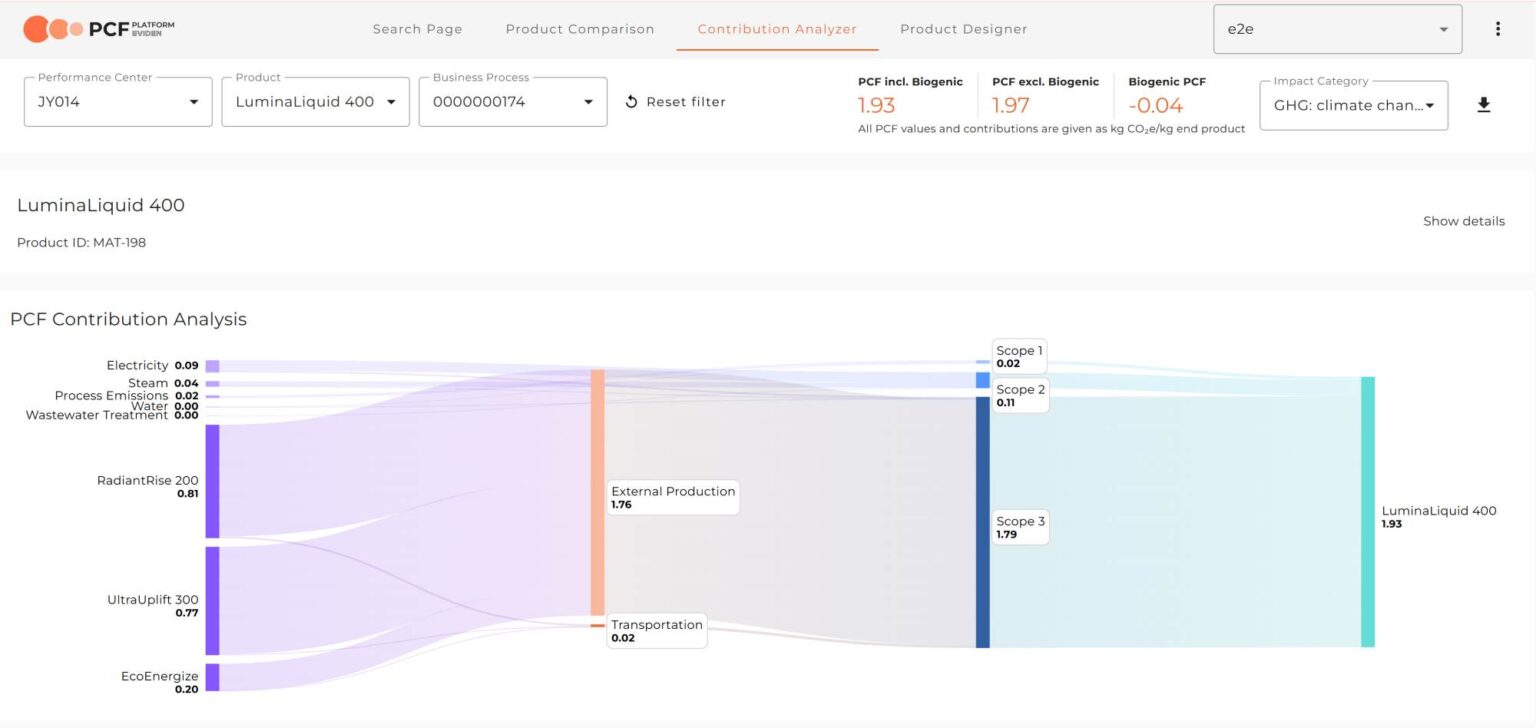
Task: Open the three-dot more options menu
Action: click(x=1497, y=29)
